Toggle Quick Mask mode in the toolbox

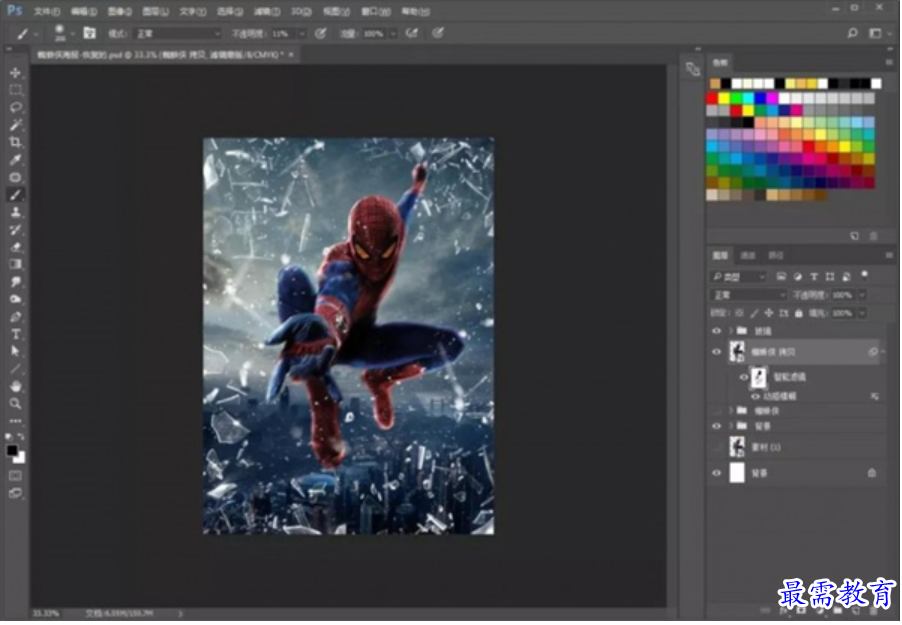(16, 475)
